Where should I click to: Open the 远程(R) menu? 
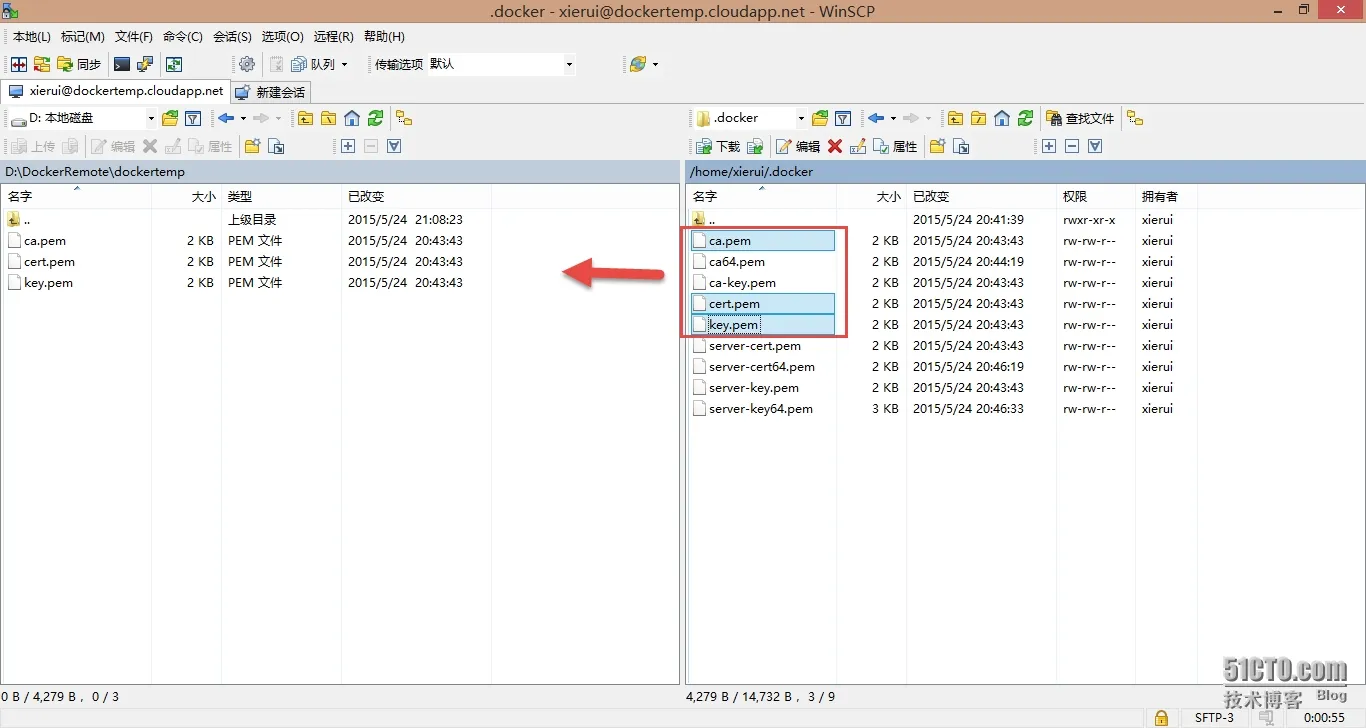pos(333,36)
